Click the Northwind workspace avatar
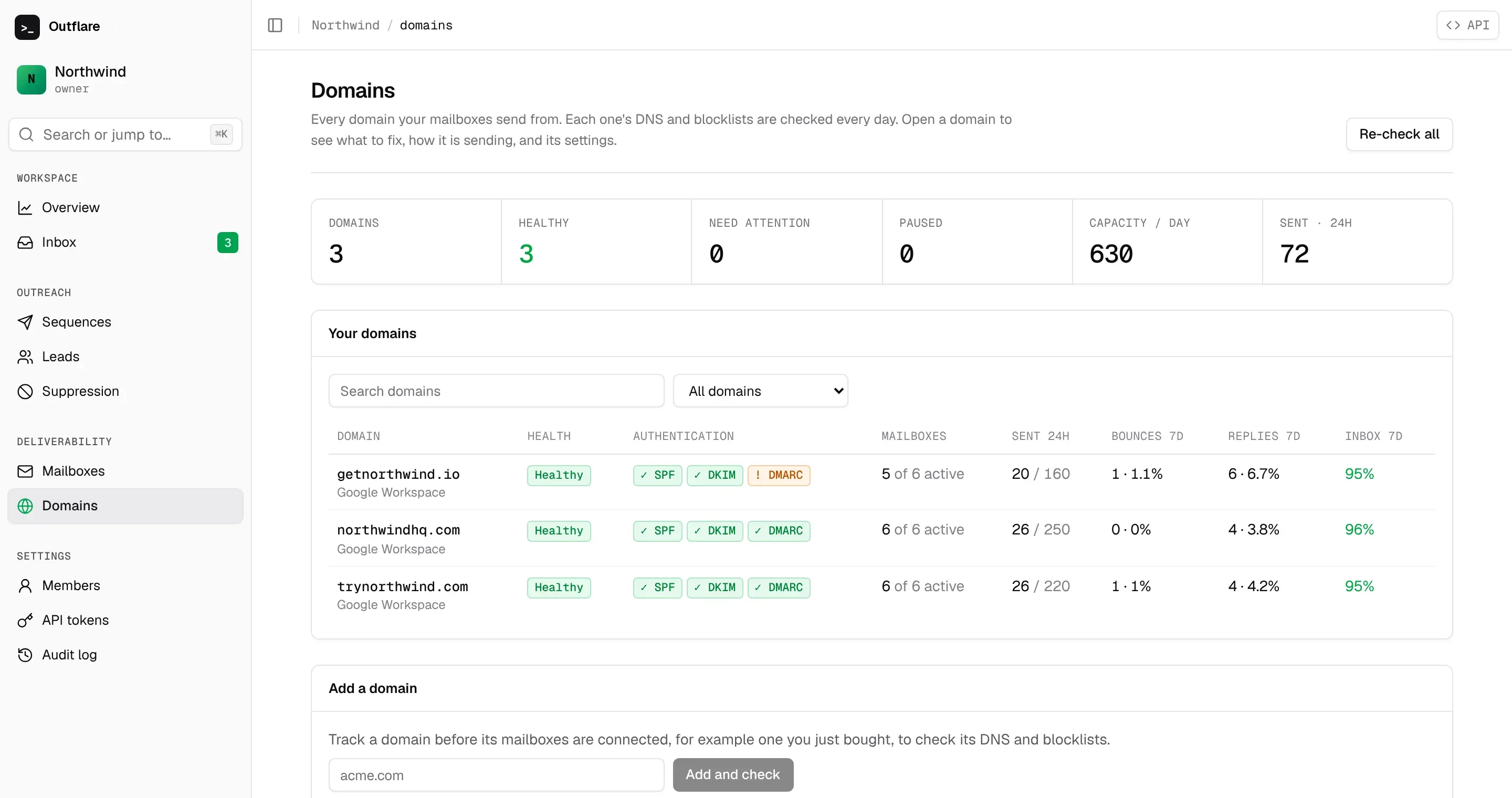The height and width of the screenshot is (798, 1512). (x=31, y=79)
